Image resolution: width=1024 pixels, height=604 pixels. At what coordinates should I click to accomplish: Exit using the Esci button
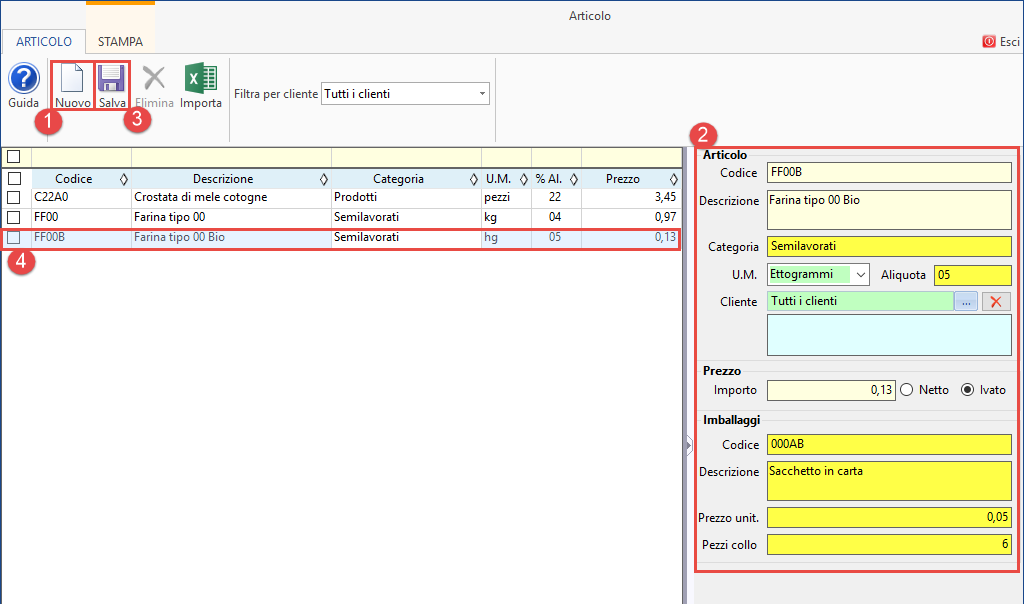(1001, 42)
